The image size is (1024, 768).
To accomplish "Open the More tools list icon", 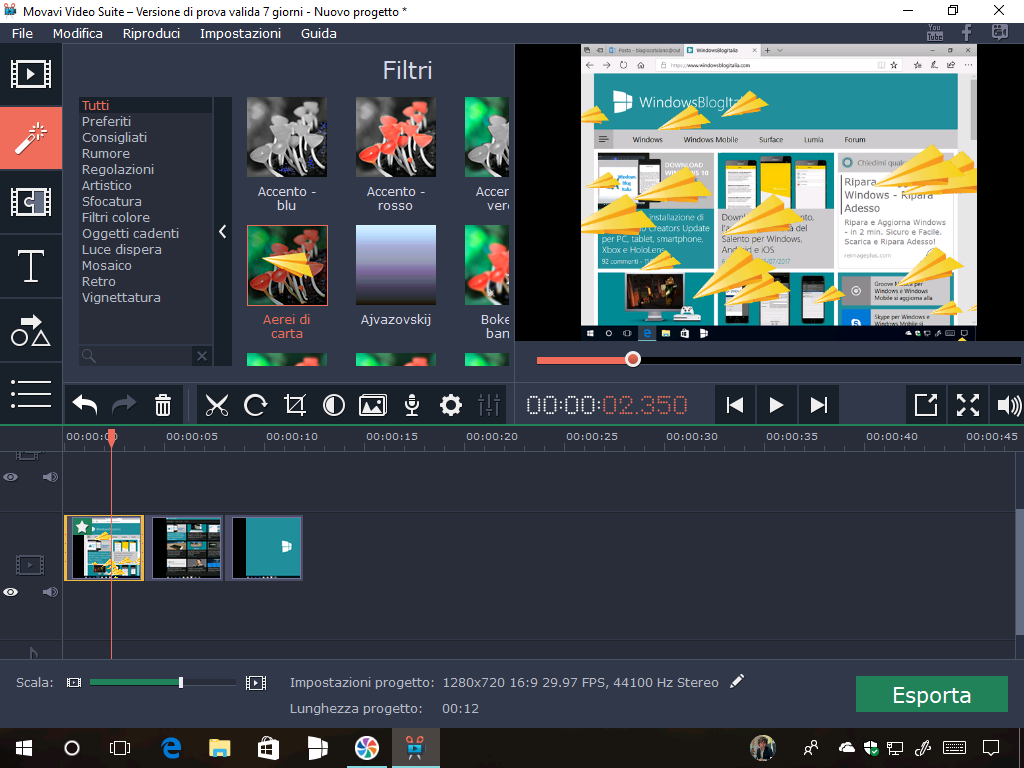I will point(31,394).
